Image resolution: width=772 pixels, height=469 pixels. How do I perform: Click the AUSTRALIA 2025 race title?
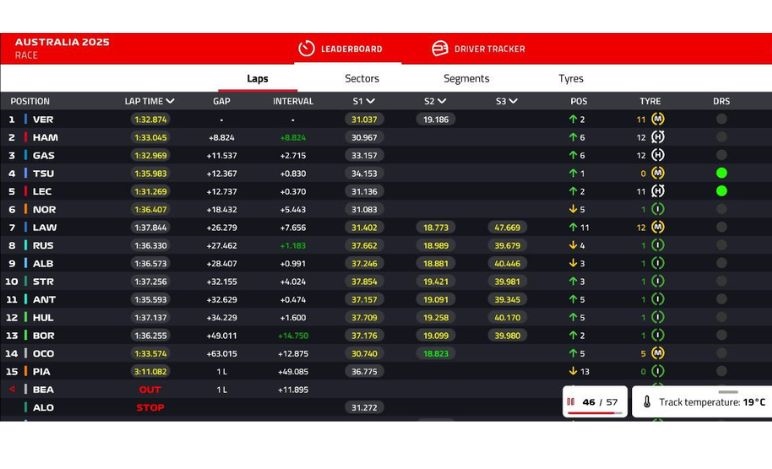(62, 42)
